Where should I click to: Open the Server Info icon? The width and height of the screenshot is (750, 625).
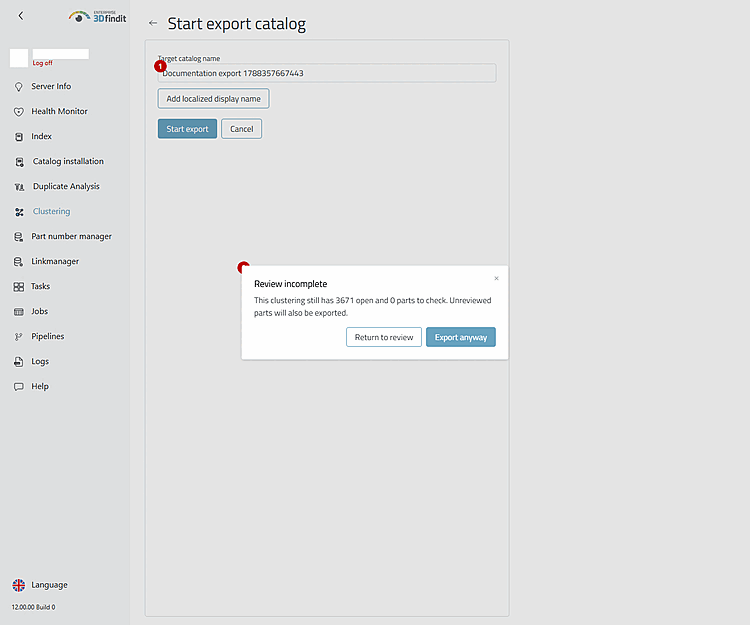click(19, 87)
